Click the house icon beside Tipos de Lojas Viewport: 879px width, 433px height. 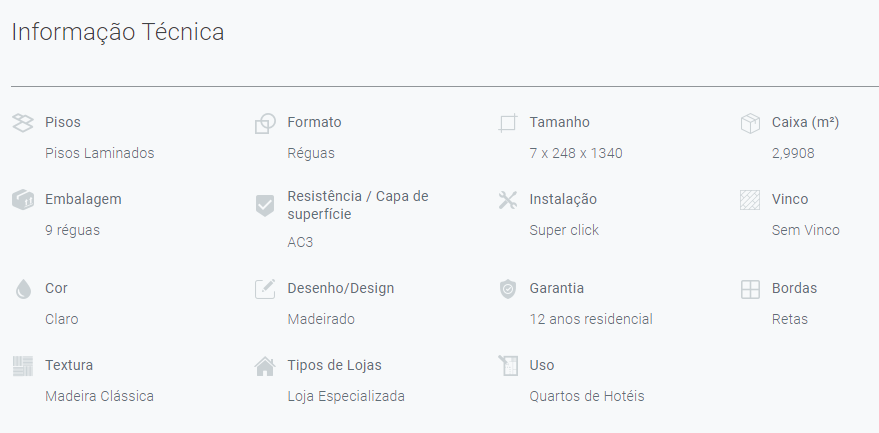(x=265, y=366)
